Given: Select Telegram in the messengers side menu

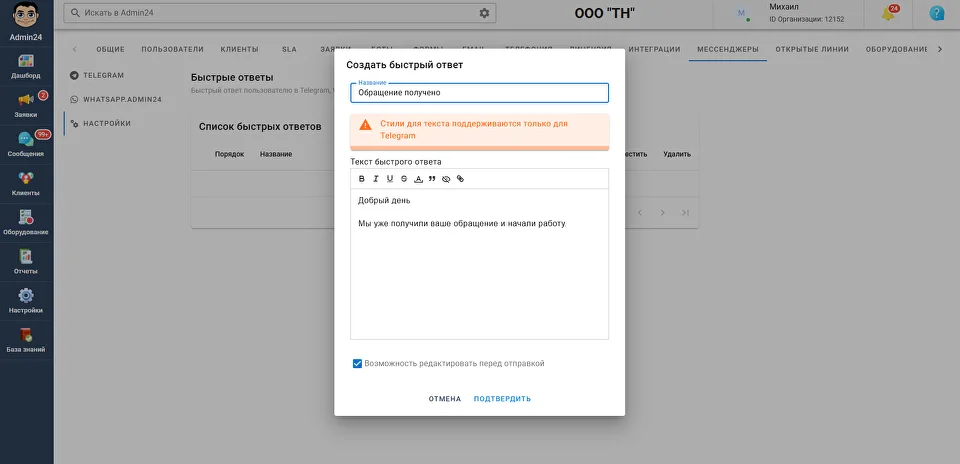Looking at the screenshot, I should [103, 75].
